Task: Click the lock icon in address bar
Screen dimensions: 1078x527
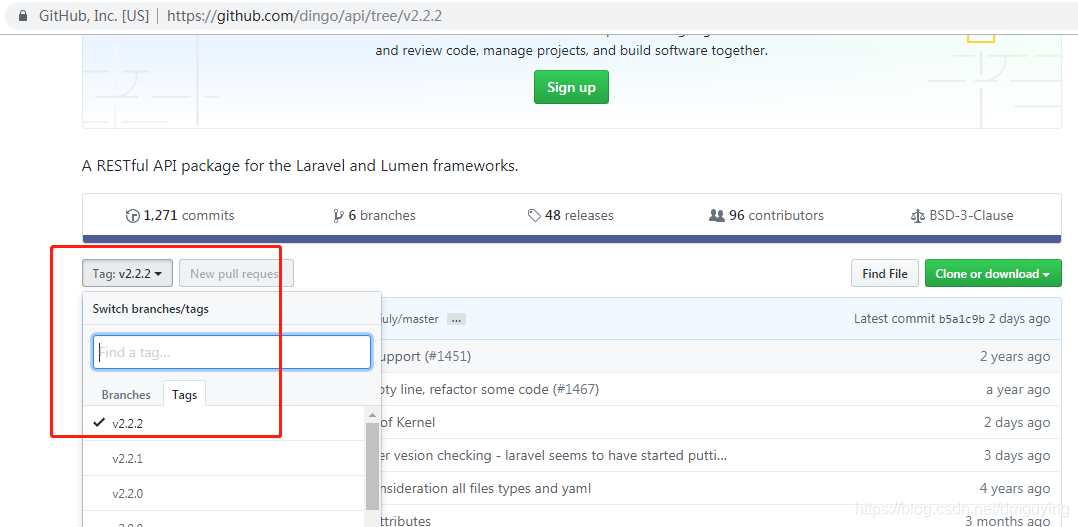Action: pyautogui.click(x=23, y=15)
